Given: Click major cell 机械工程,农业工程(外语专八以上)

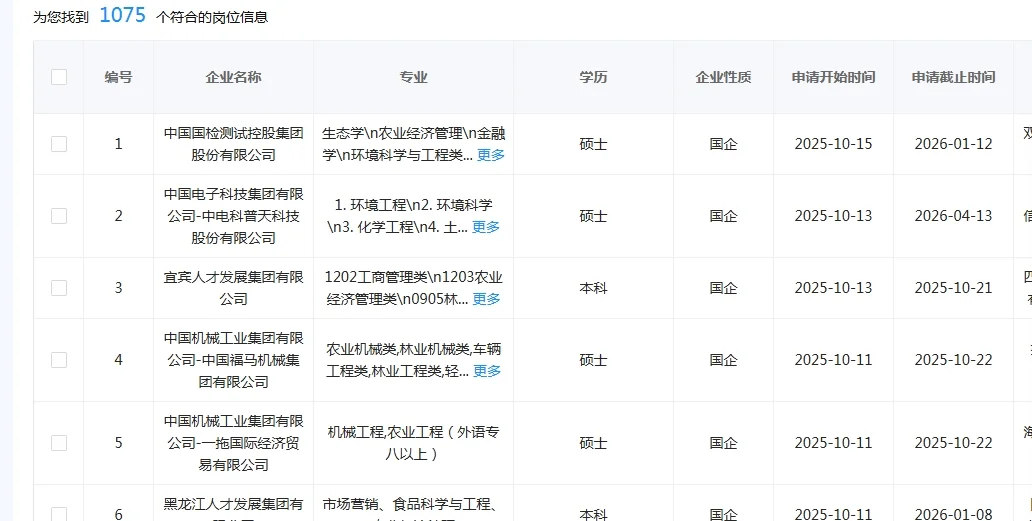Looking at the screenshot, I should point(413,443).
